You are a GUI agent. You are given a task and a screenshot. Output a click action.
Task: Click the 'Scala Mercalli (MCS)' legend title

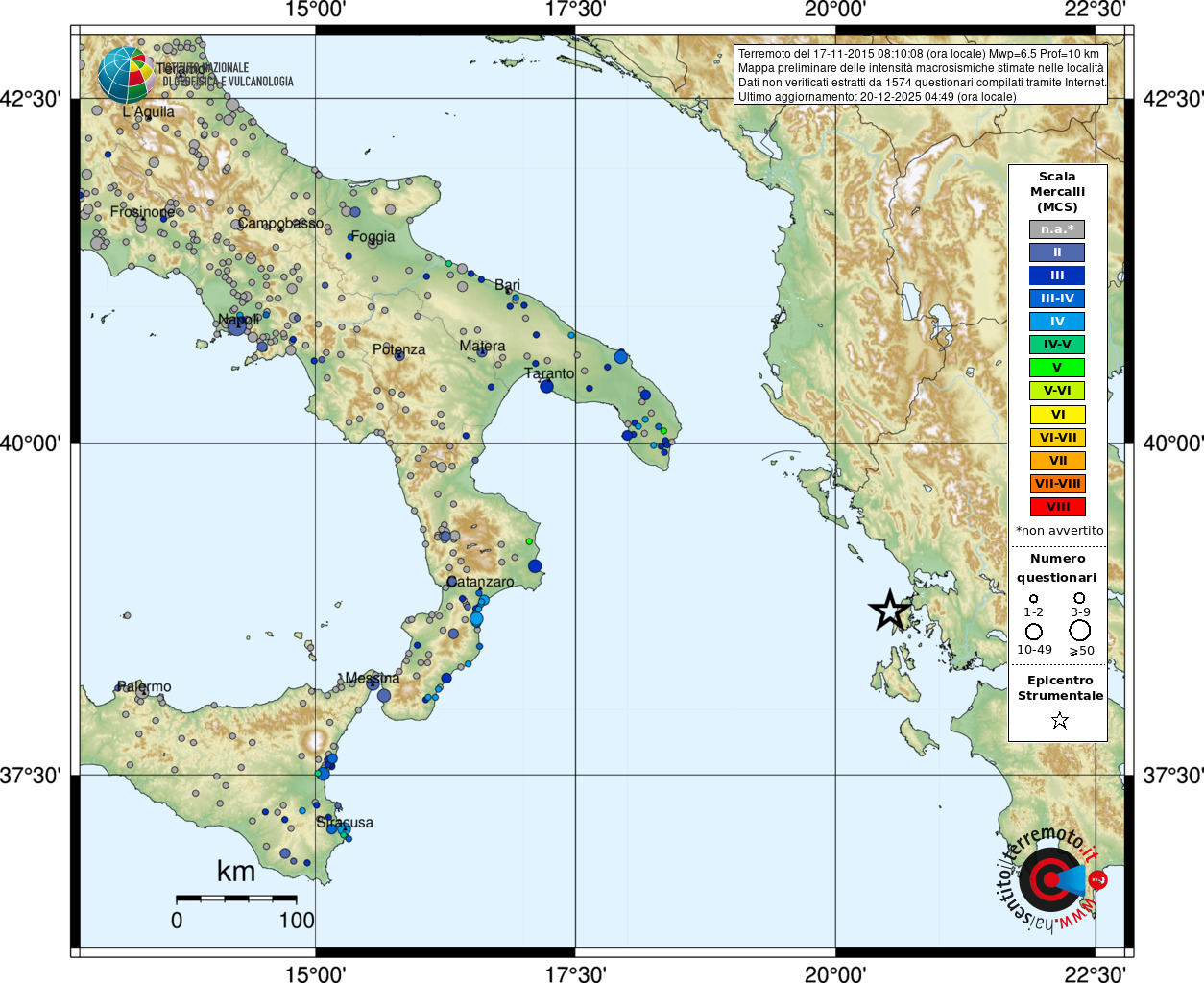point(1057,191)
